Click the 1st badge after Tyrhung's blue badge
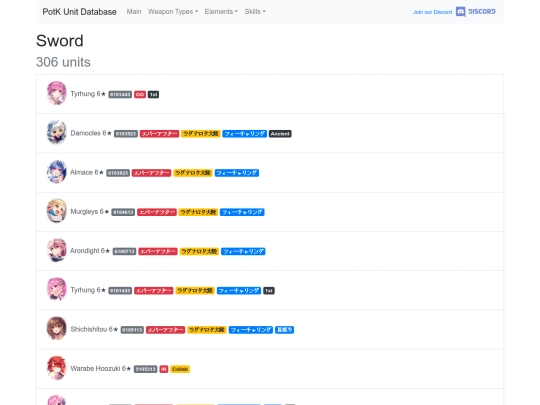Image resolution: width=540 pixels, height=405 pixels. coord(269,291)
